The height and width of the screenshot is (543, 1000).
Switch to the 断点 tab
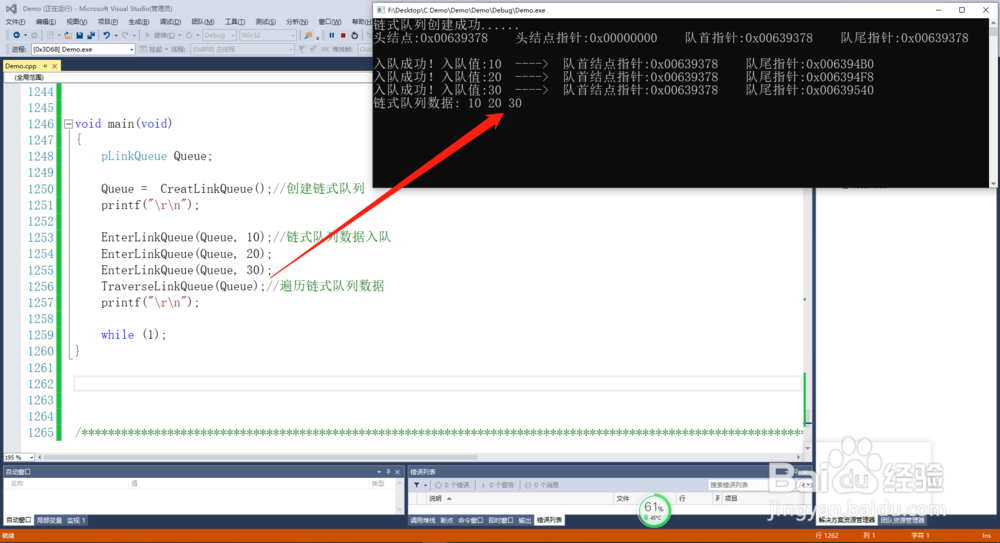click(x=446, y=520)
